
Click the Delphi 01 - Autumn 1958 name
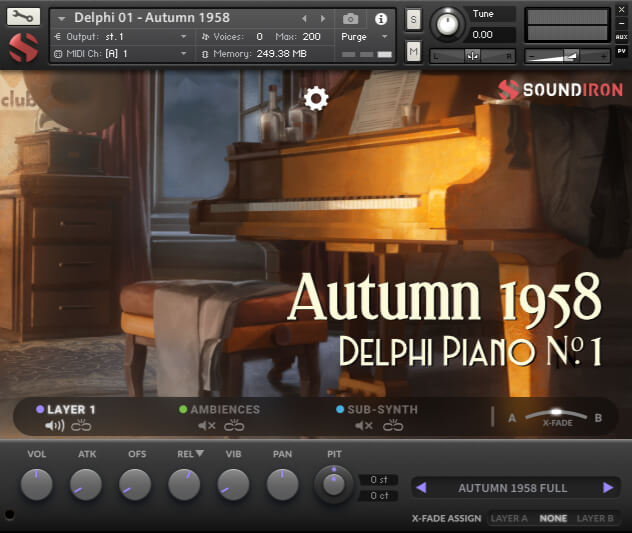[x=152, y=18]
